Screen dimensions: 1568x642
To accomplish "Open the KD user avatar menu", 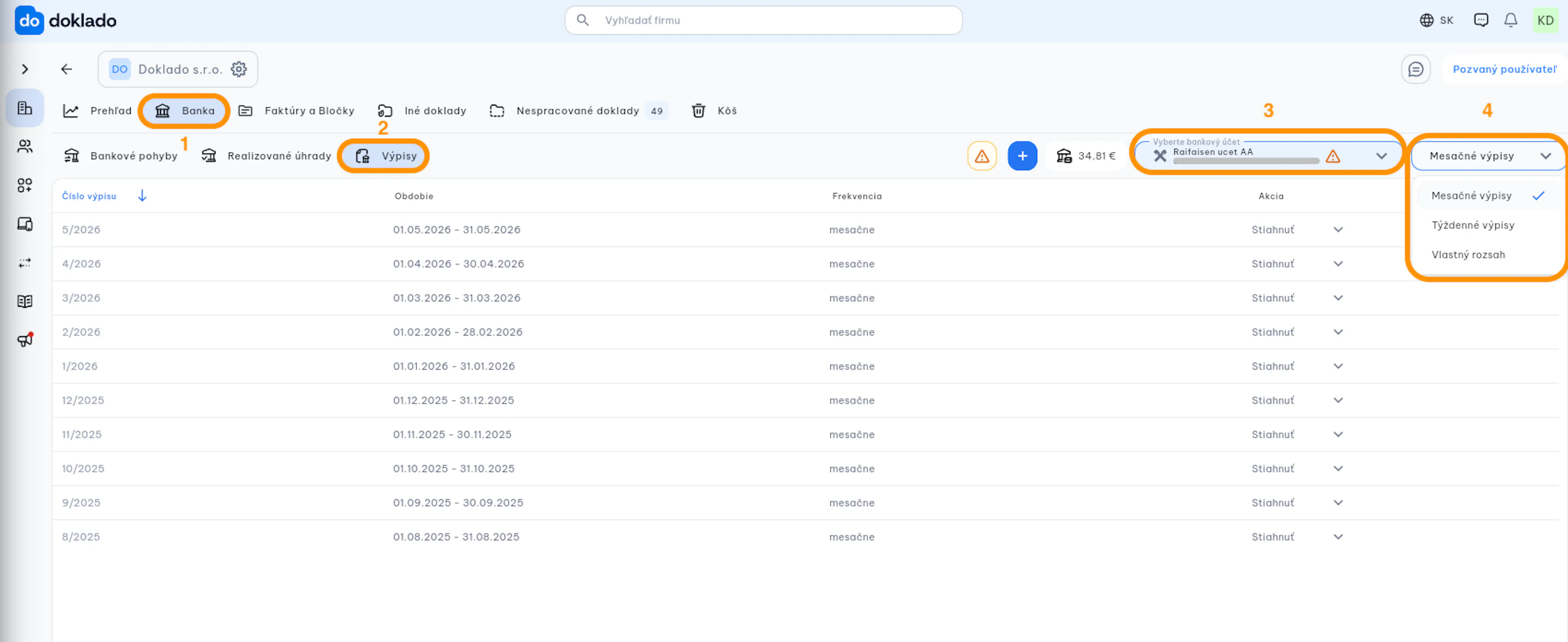I will (x=1546, y=20).
